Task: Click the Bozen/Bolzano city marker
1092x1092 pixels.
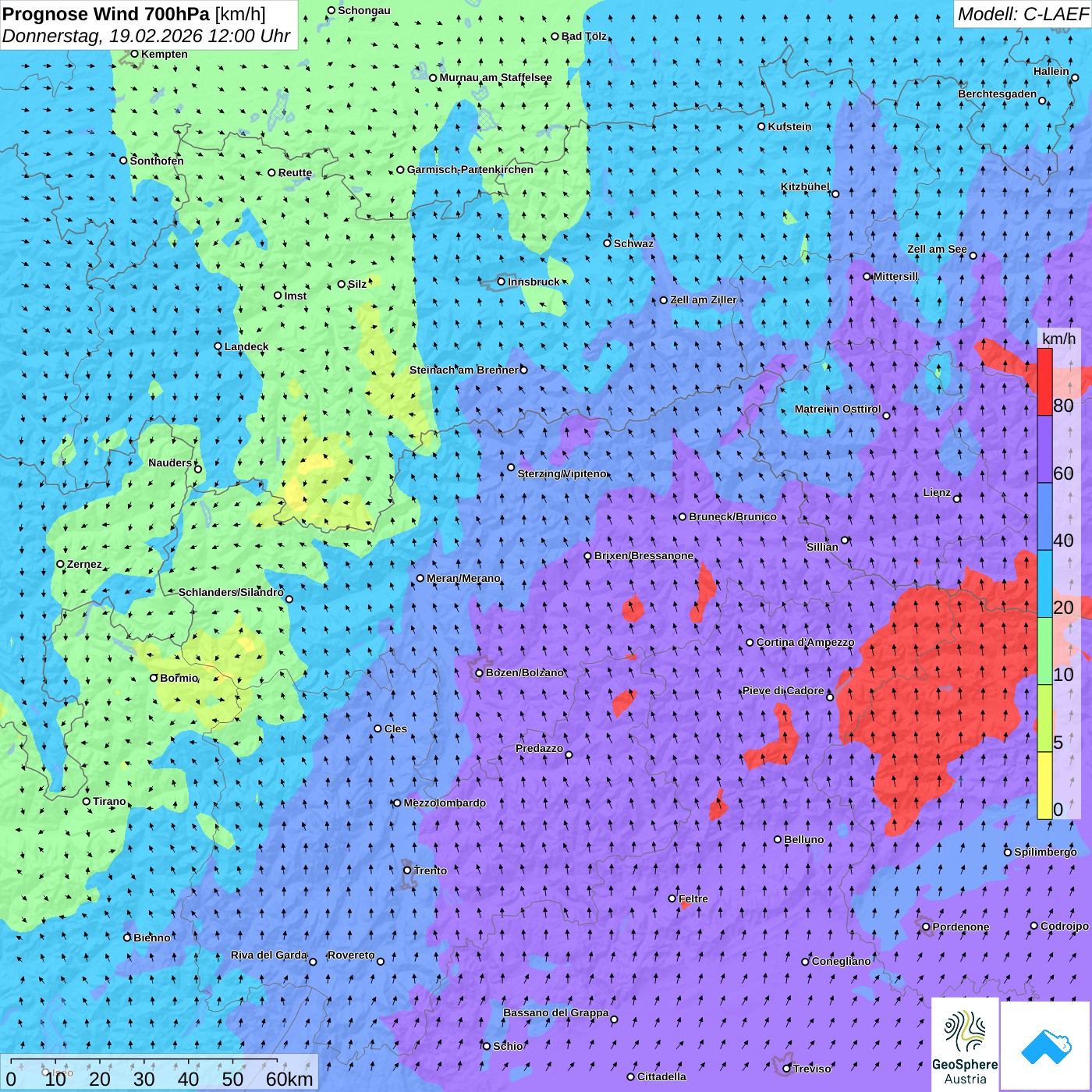Action: pos(480,672)
